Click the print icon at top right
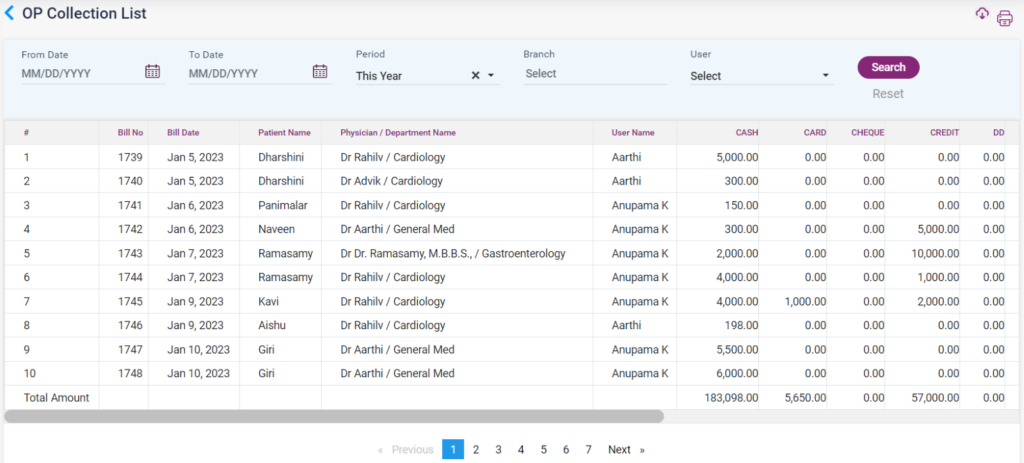This screenshot has height=463, width=1024. coord(1004,18)
